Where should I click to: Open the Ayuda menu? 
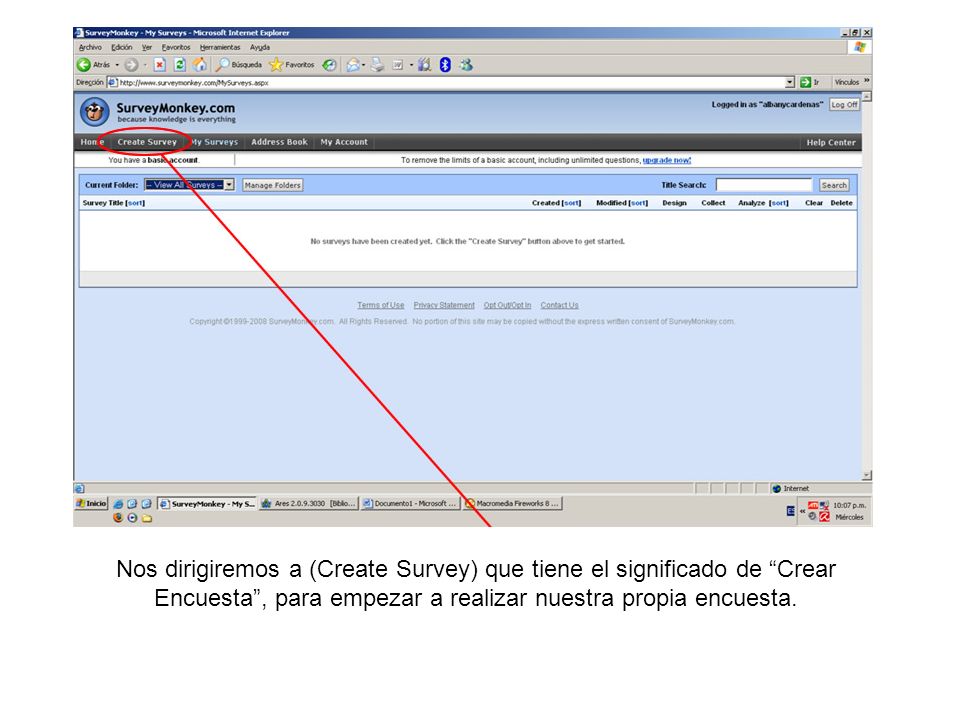[260, 47]
